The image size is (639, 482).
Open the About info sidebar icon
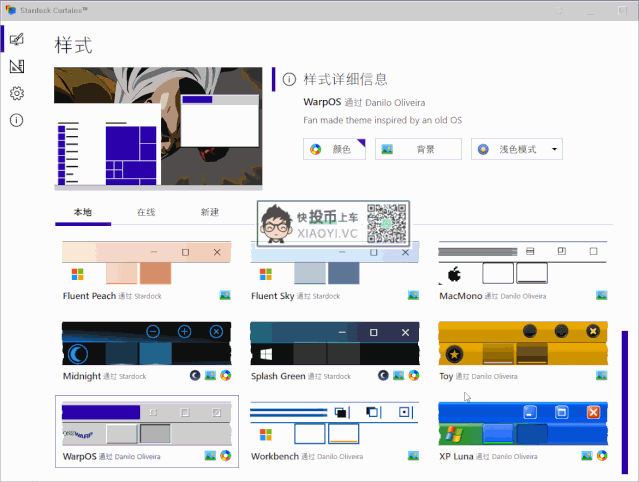[17, 120]
